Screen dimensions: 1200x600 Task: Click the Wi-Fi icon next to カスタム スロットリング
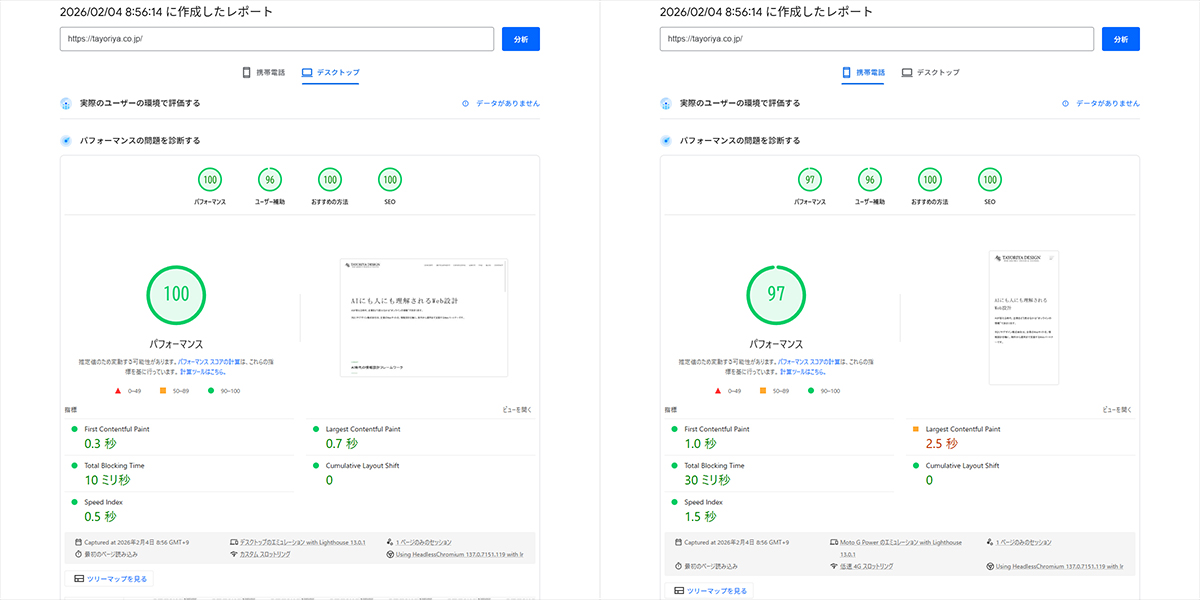click(x=234, y=556)
